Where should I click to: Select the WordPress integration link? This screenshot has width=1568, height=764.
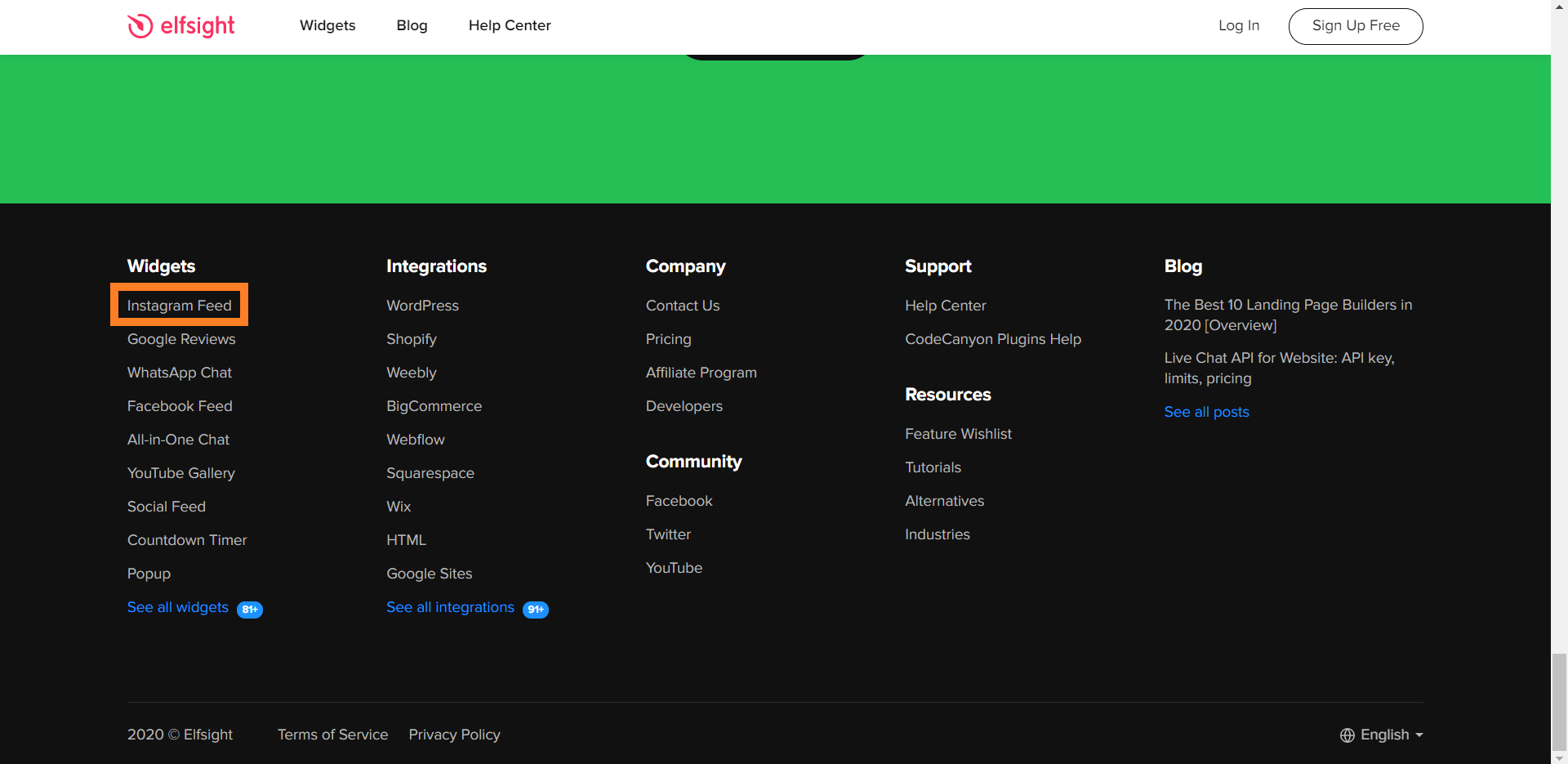pos(422,306)
